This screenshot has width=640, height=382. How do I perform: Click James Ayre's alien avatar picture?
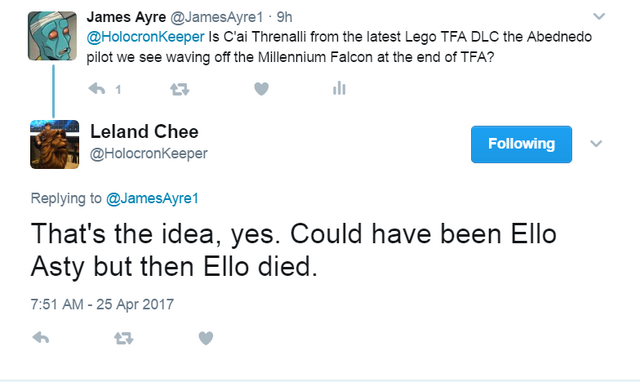tap(52, 36)
